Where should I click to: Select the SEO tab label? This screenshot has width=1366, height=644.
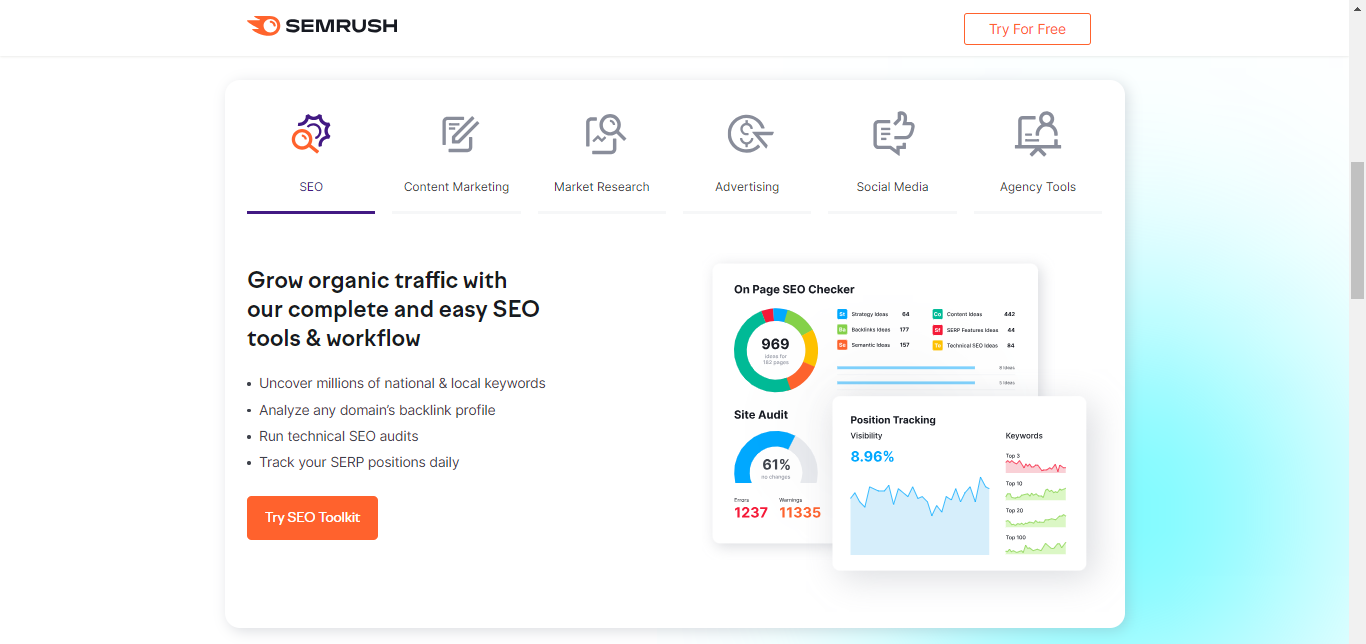(311, 187)
